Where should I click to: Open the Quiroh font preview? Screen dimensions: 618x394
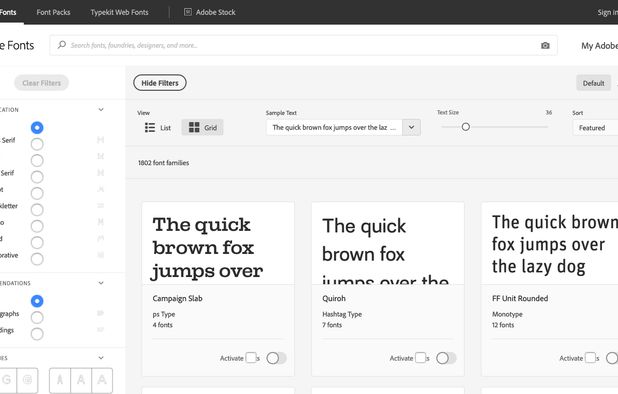388,243
